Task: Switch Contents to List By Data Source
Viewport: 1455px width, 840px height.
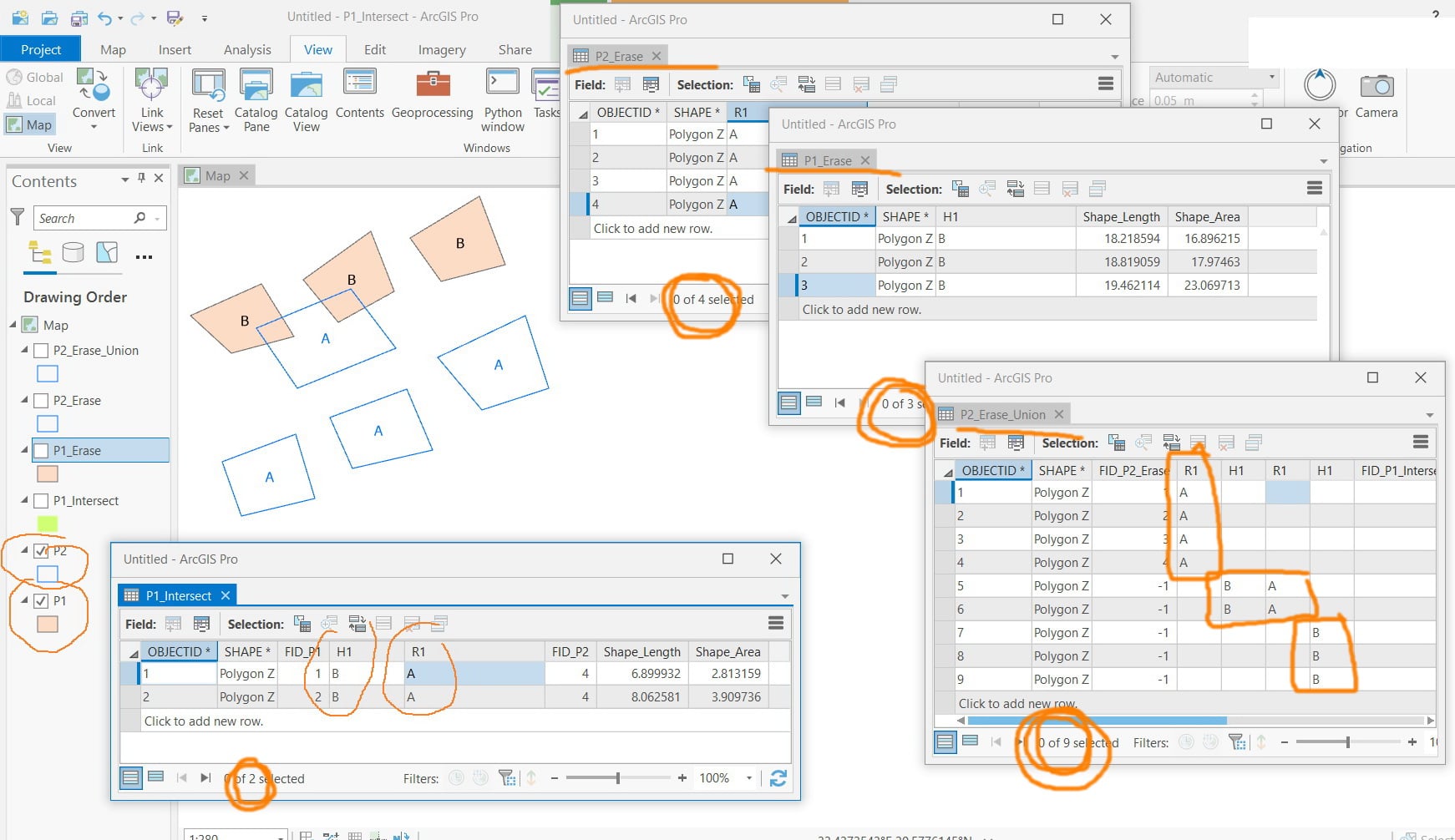Action: click(74, 252)
